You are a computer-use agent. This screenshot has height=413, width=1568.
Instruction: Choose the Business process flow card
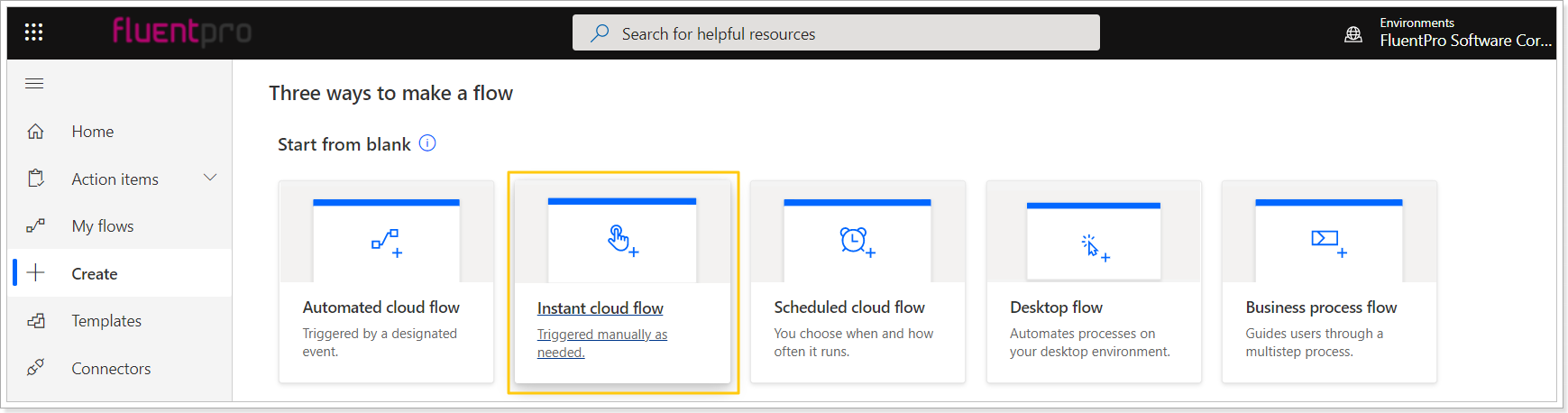tap(1329, 281)
